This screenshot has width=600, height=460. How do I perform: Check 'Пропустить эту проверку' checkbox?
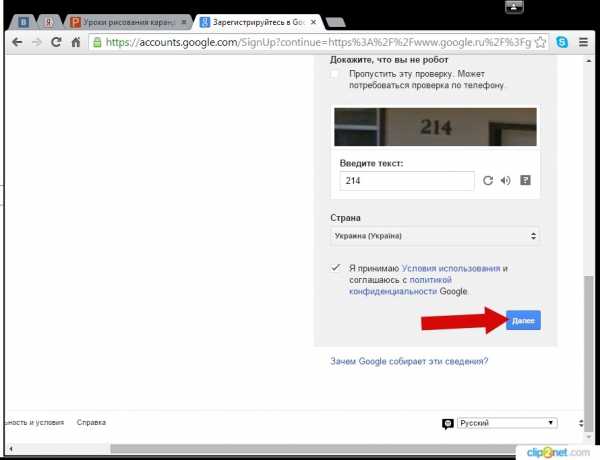coord(335,75)
